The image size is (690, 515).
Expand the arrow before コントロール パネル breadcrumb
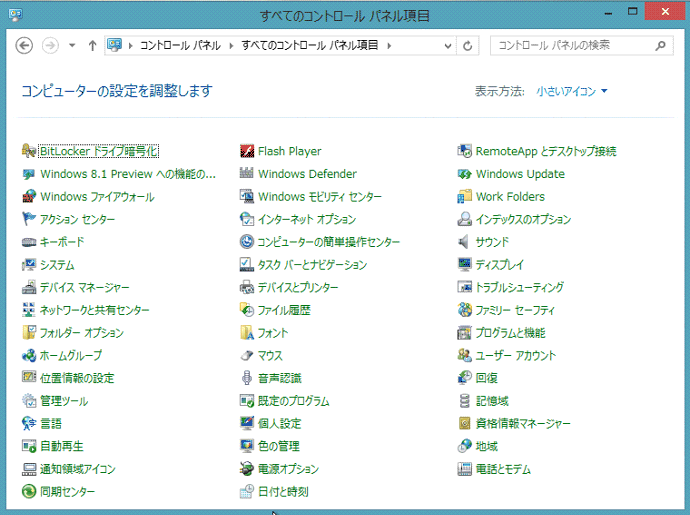click(x=131, y=45)
